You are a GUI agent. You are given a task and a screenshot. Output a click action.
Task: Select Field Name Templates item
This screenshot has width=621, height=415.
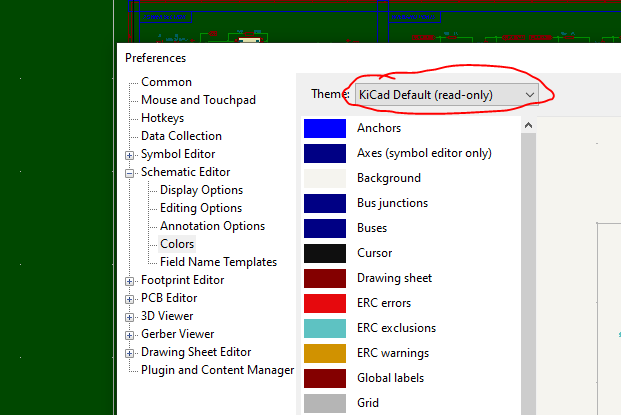pyautogui.click(x=218, y=262)
